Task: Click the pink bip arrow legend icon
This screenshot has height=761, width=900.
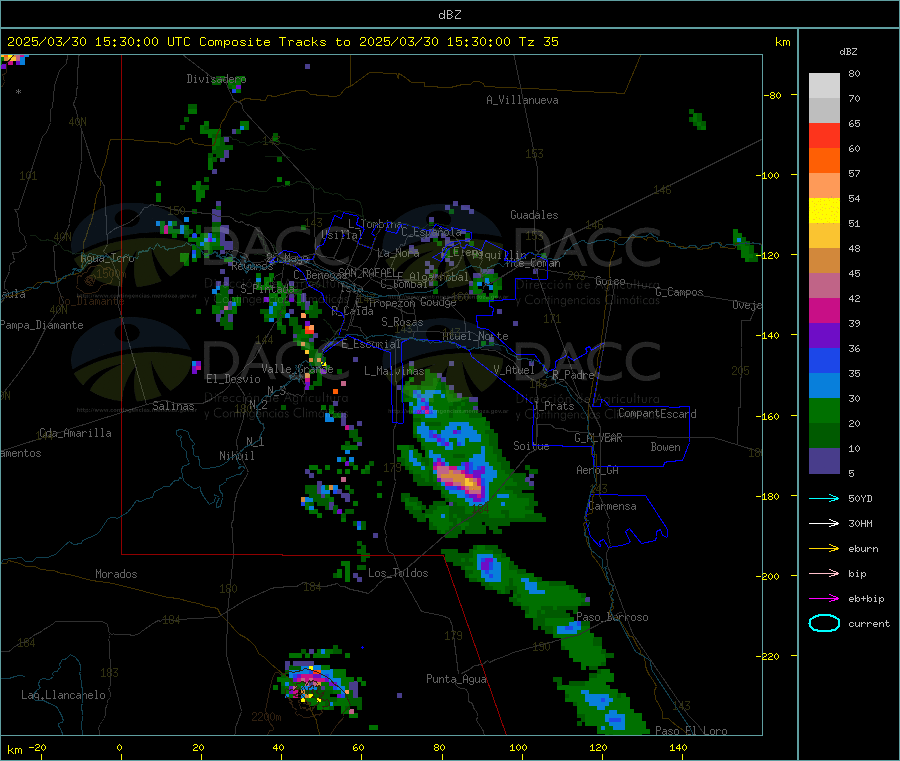Action: 824,573
